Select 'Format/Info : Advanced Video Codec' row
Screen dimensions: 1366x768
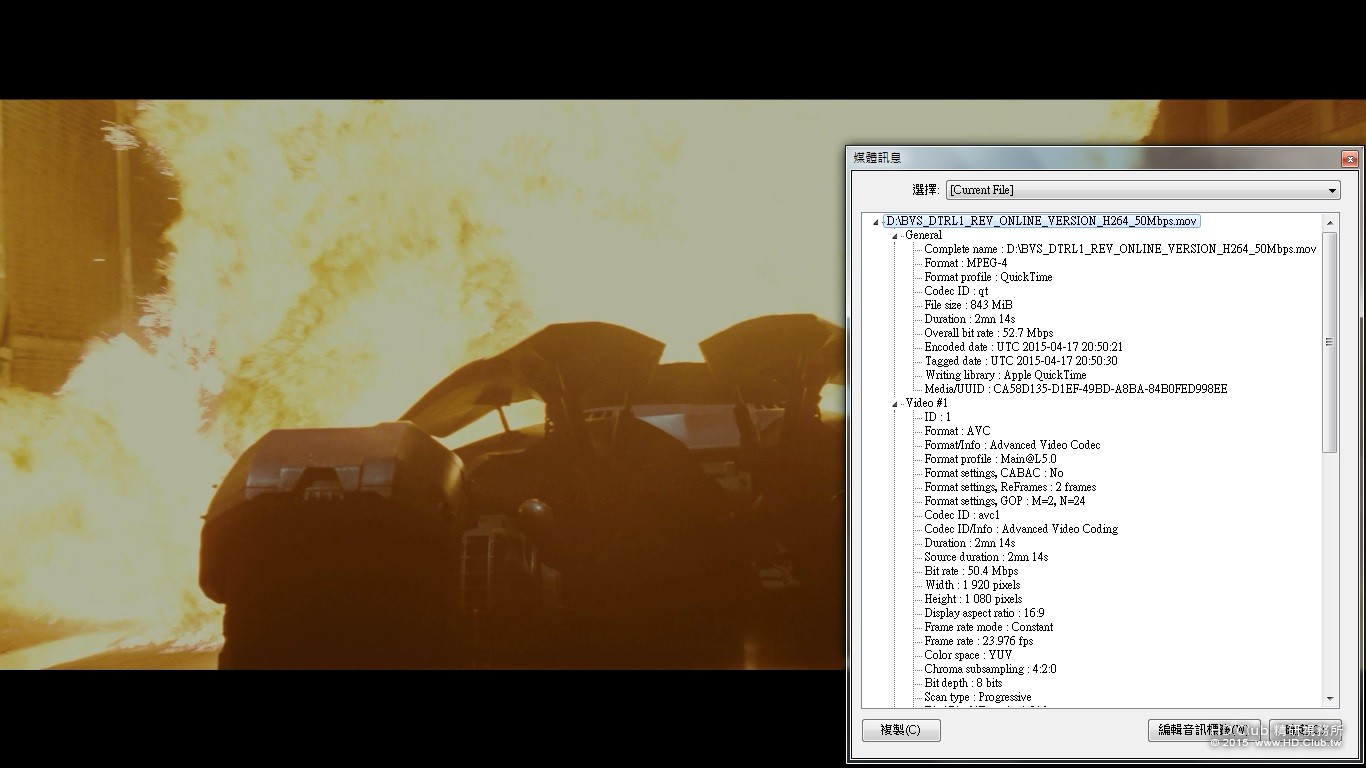point(1012,445)
